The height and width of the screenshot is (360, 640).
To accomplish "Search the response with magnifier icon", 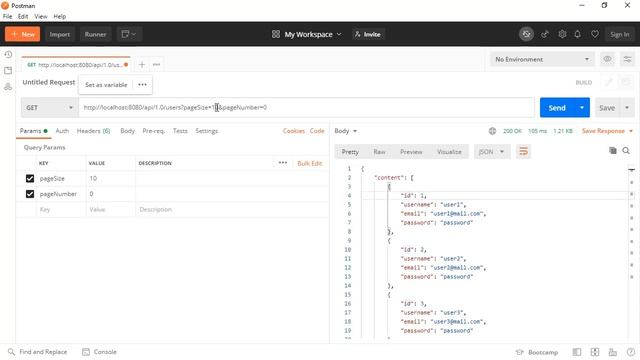I will [626, 151].
